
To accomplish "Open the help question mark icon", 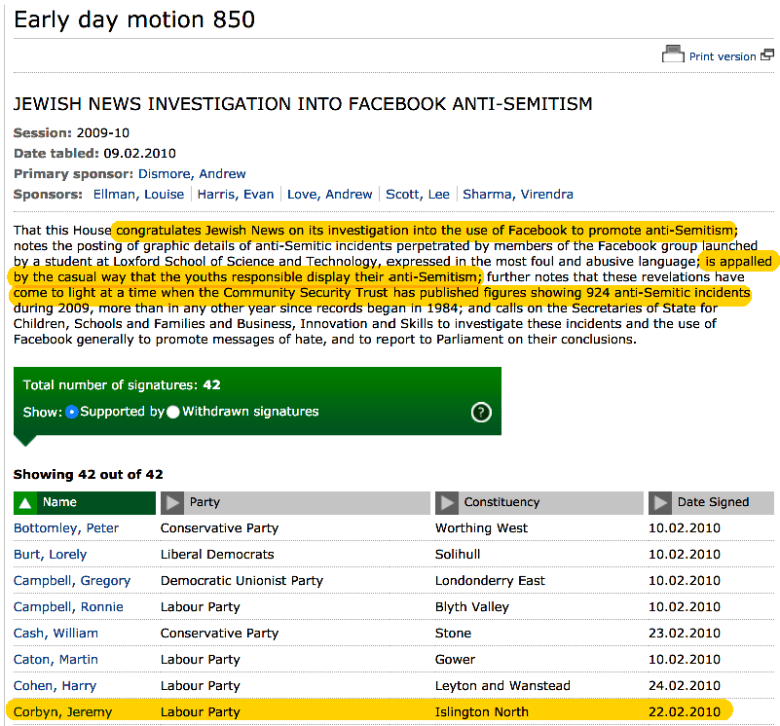I will coord(481,412).
